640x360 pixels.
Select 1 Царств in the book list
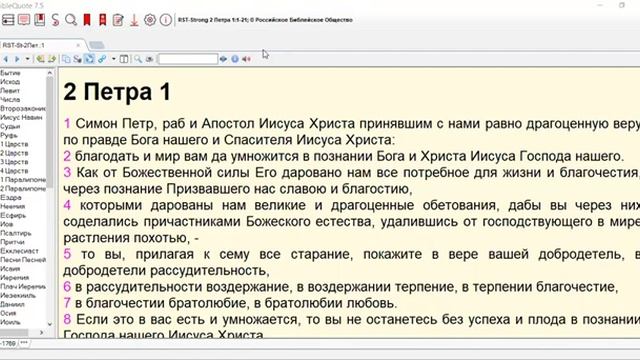(x=14, y=144)
